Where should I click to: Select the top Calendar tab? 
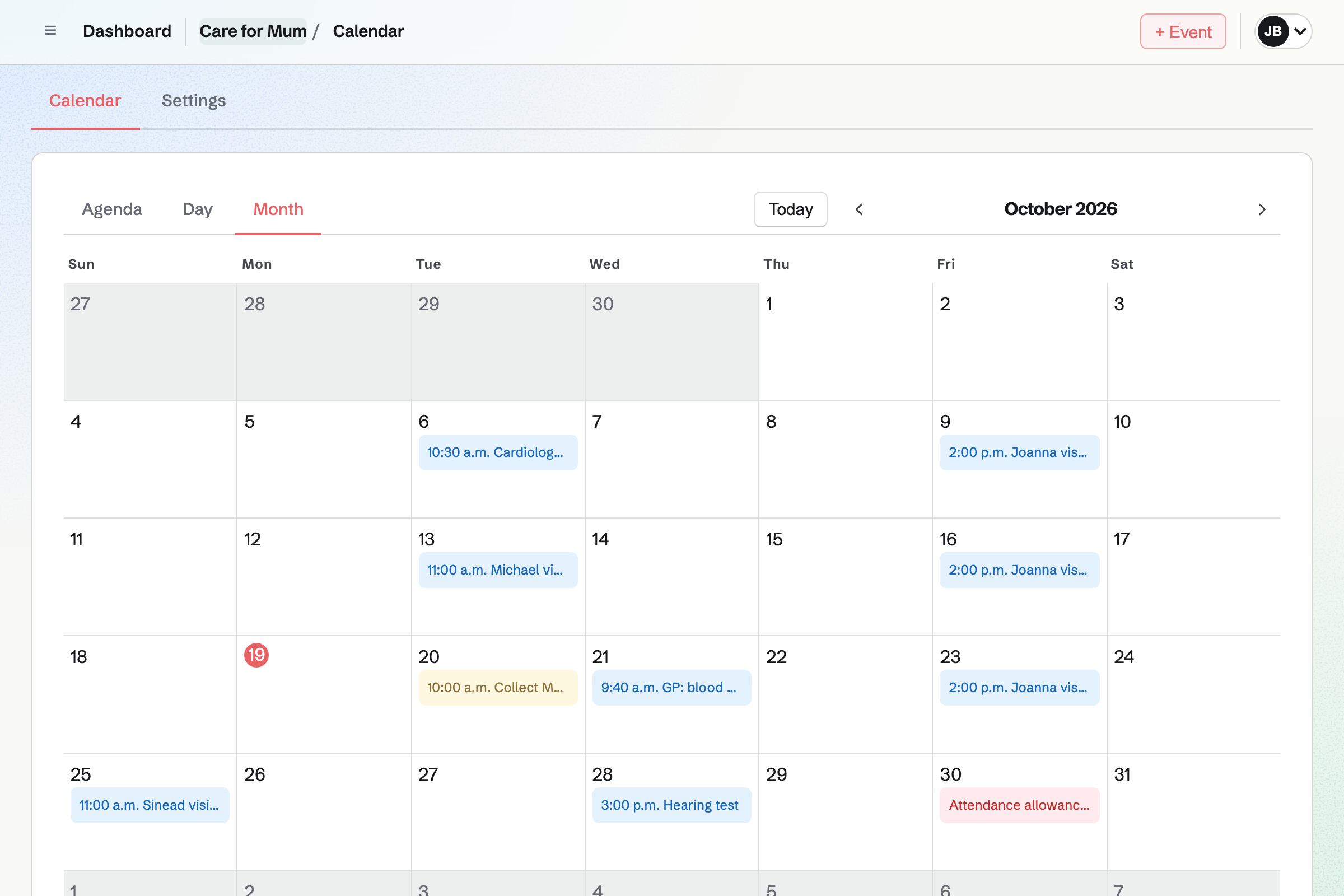[85, 101]
